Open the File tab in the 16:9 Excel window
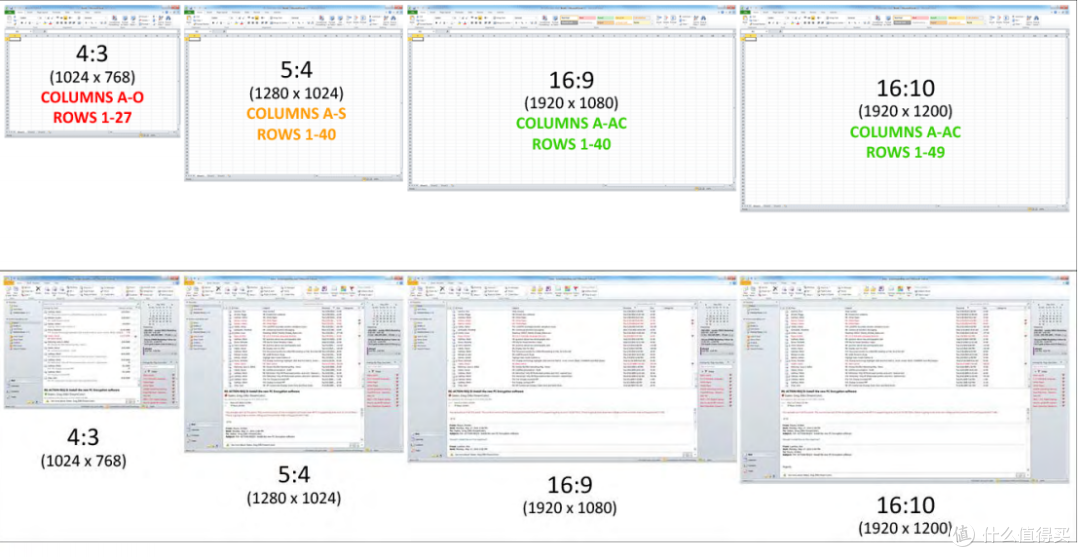Image resolution: width=1080 pixels, height=557 pixels. tap(413, 12)
